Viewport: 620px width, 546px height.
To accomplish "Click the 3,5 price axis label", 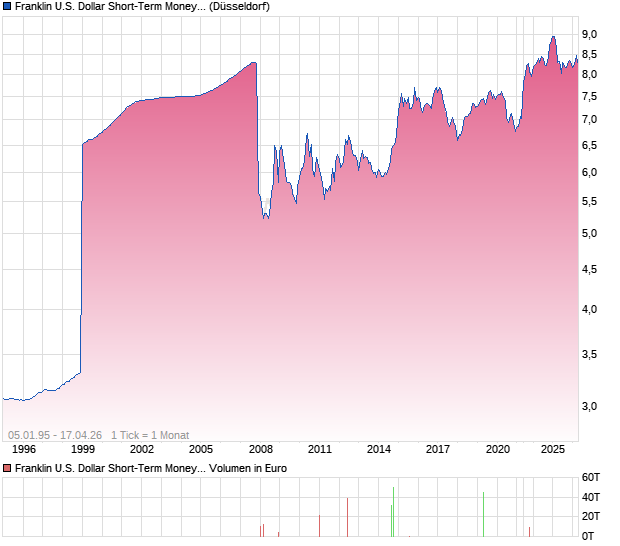I will coord(589,354).
